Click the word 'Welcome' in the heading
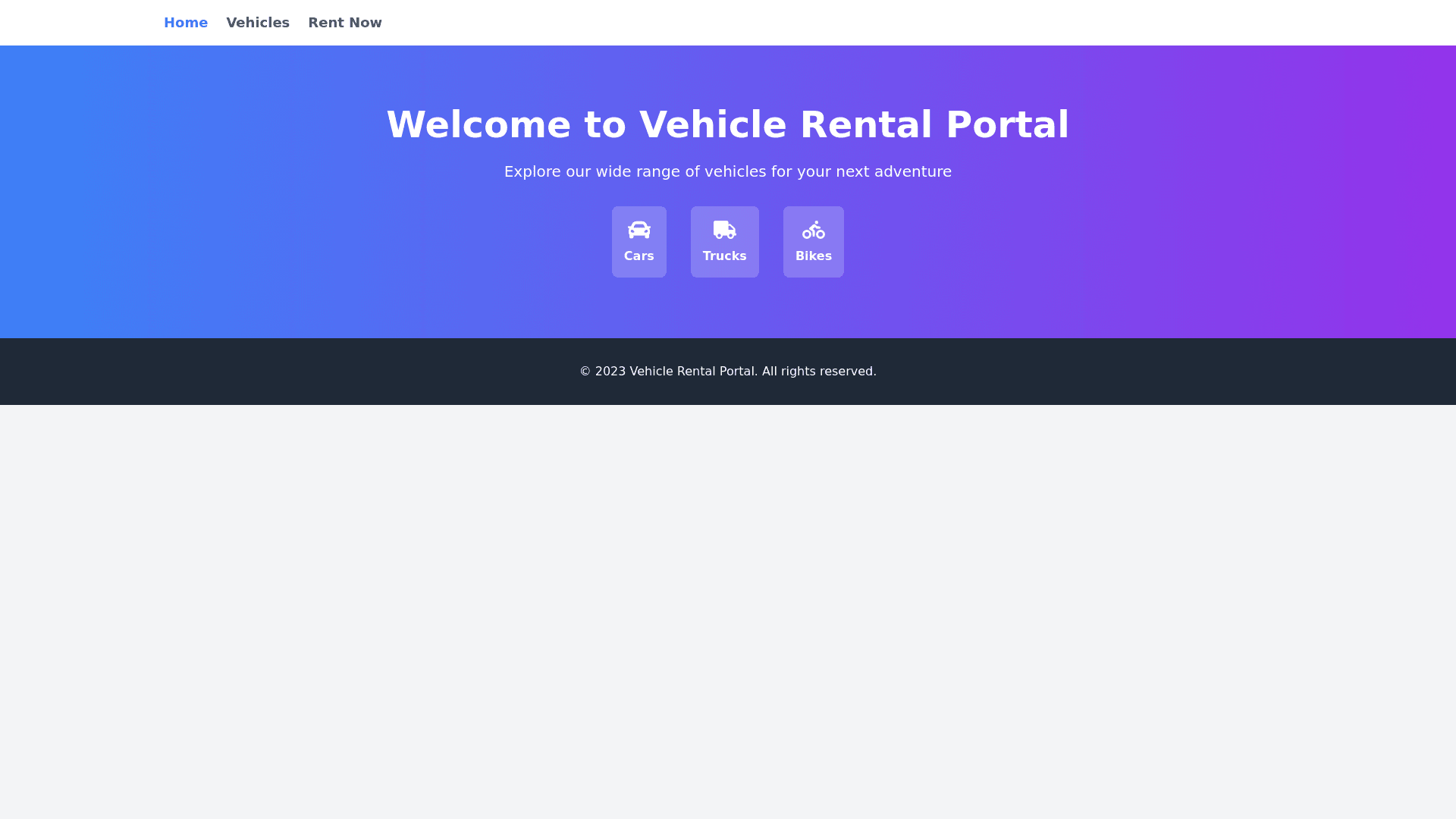1456x819 pixels. [478, 125]
